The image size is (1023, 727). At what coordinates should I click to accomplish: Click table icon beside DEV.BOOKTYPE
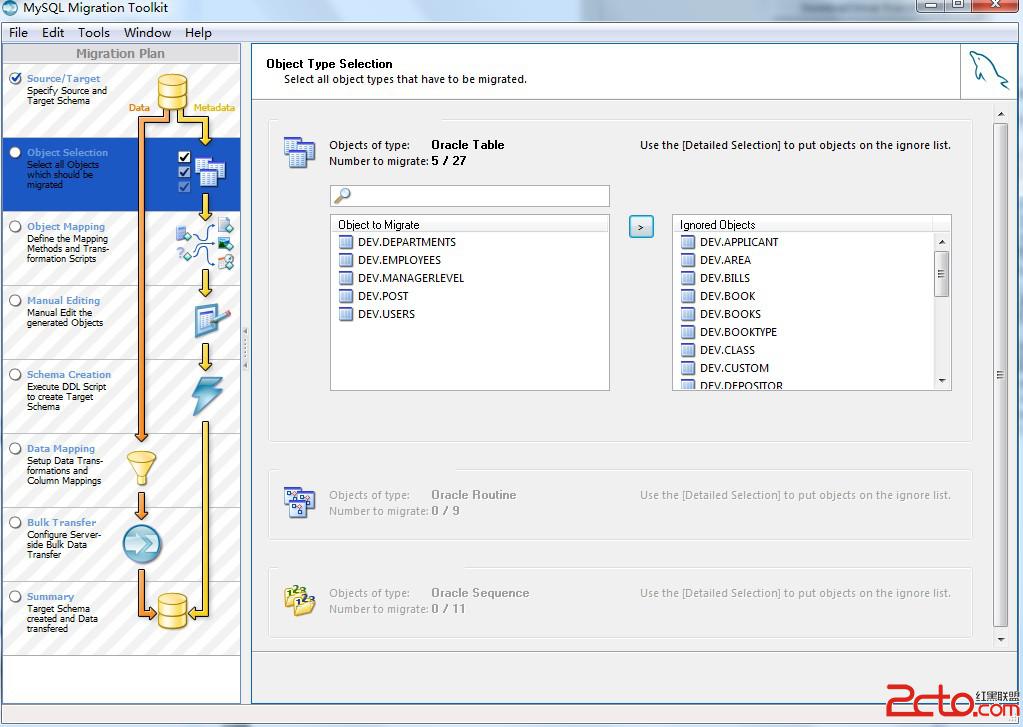coord(688,332)
